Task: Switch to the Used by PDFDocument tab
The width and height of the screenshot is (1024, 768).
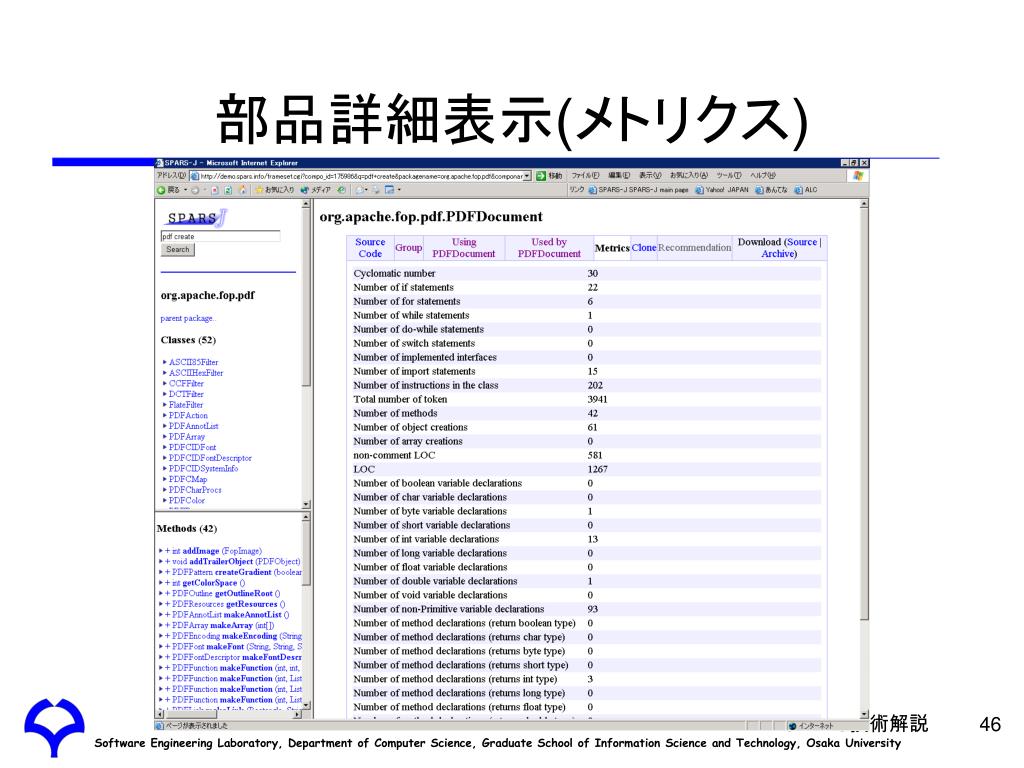Action: coord(549,248)
